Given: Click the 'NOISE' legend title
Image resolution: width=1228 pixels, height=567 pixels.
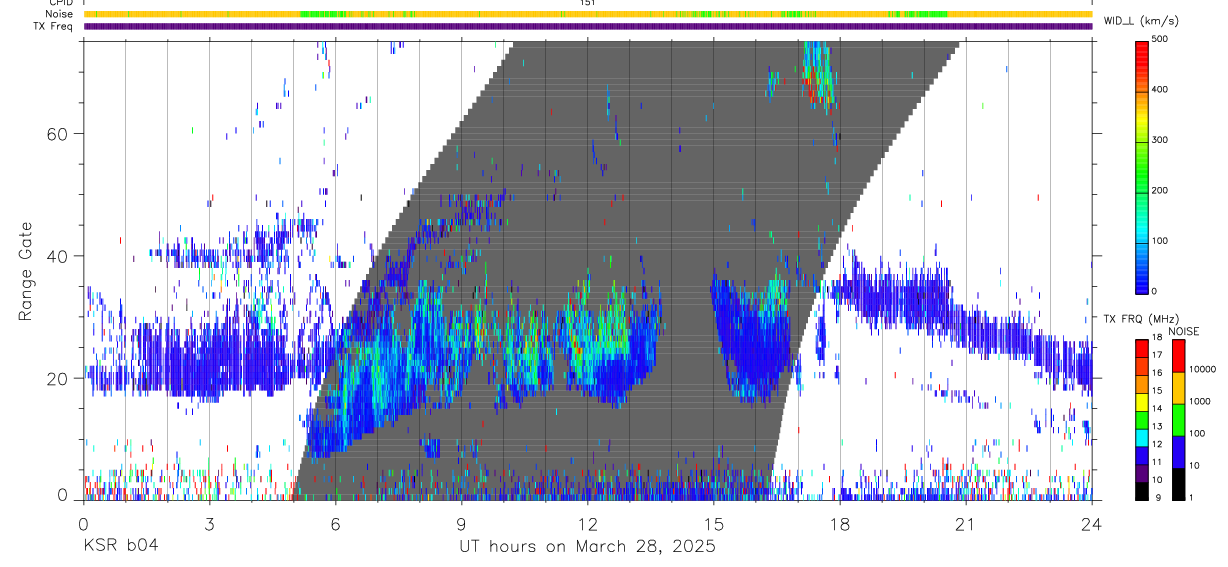Looking at the screenshot, I should pyautogui.click(x=1184, y=331).
